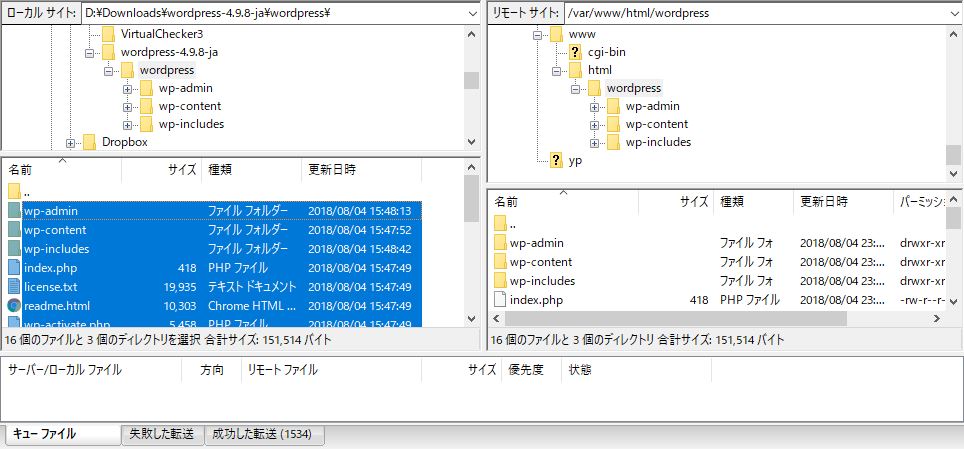
Task: Click the cgi-bin question mark folder icon
Action: 575,52
